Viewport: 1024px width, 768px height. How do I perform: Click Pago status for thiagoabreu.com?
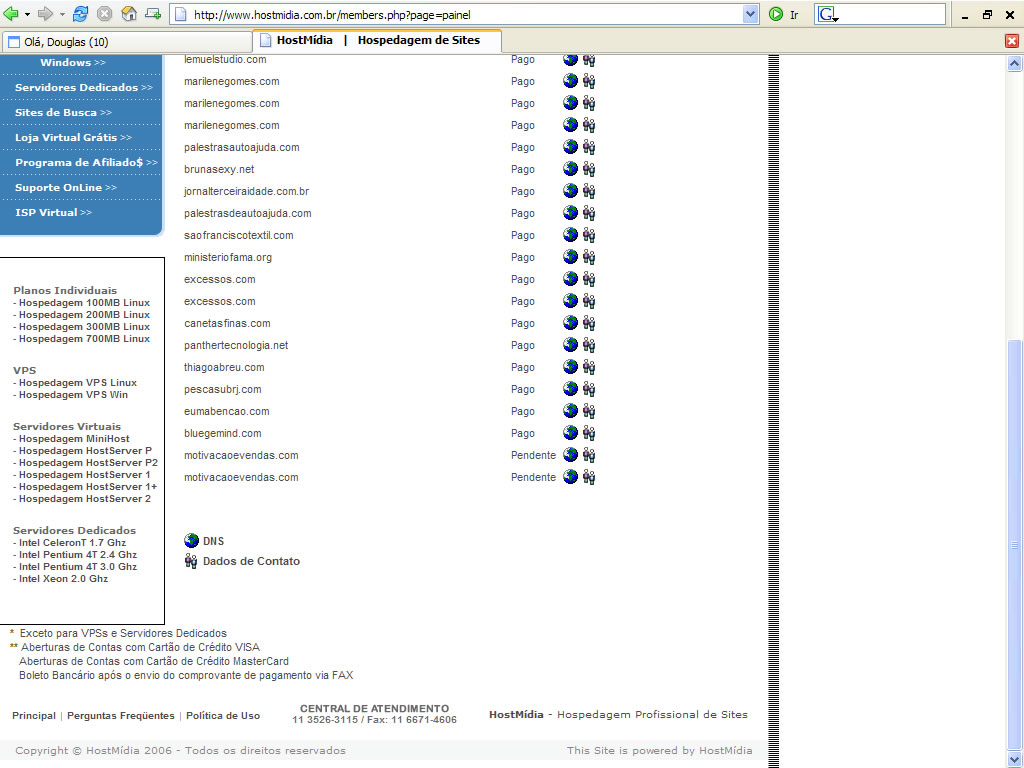click(522, 368)
